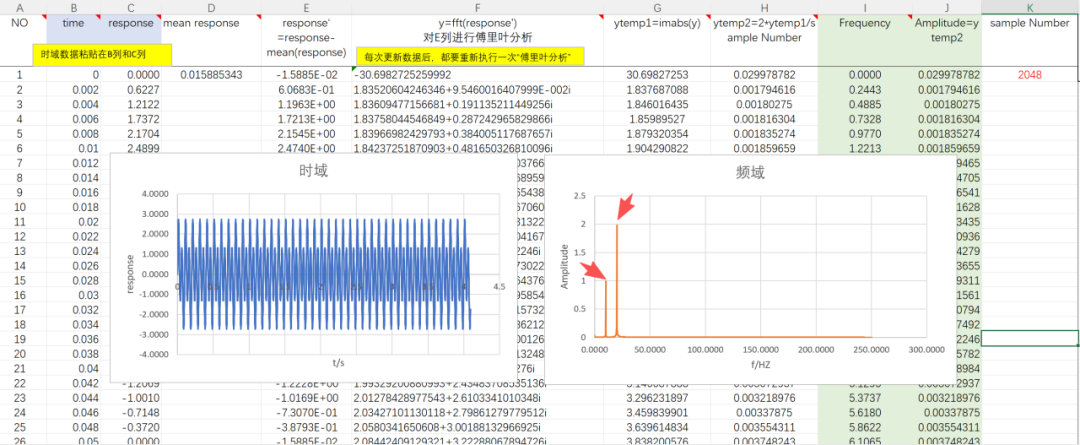Select Frequency cell 5.3737
The width and height of the screenshot is (1080, 445).
click(x=865, y=397)
